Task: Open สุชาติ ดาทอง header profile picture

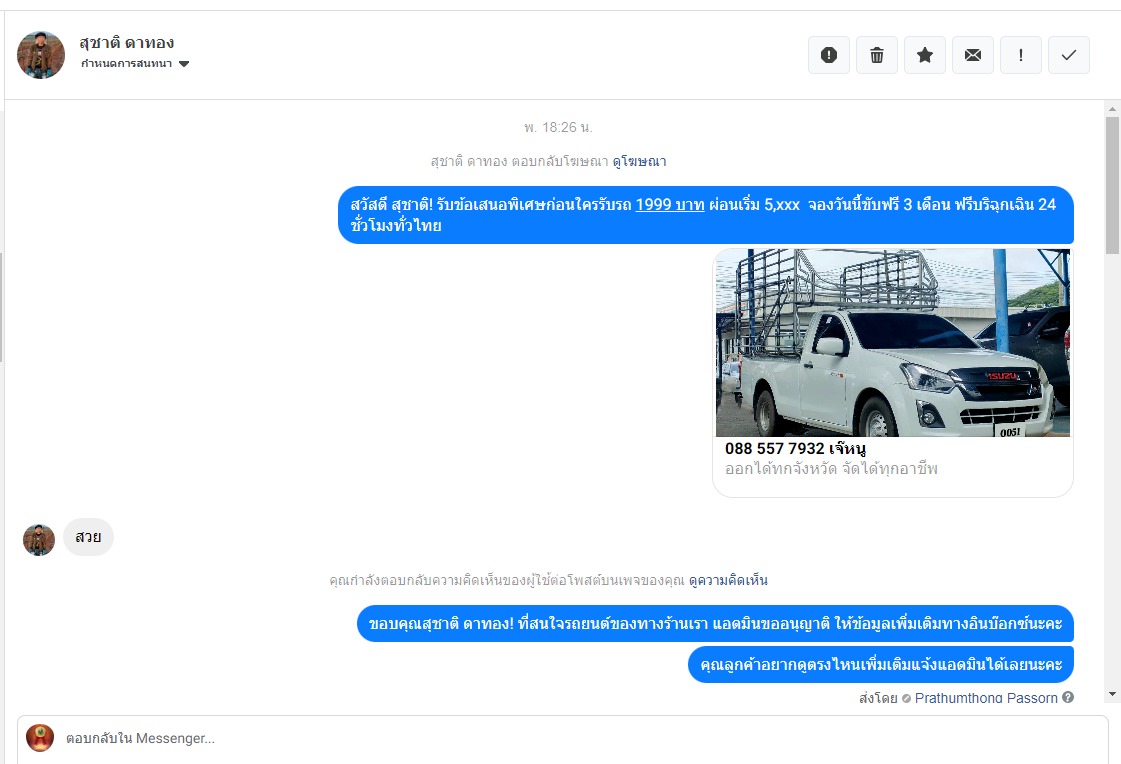Action: pos(41,55)
